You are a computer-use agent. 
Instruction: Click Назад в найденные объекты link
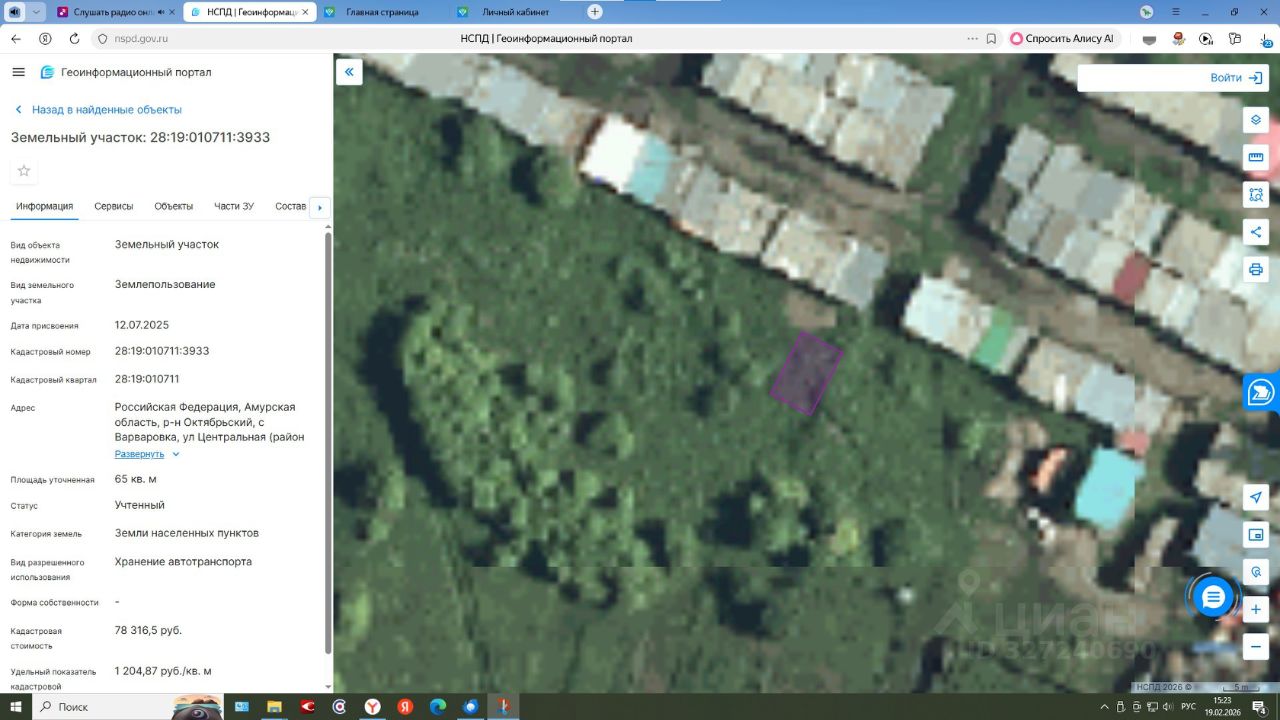(x=98, y=110)
